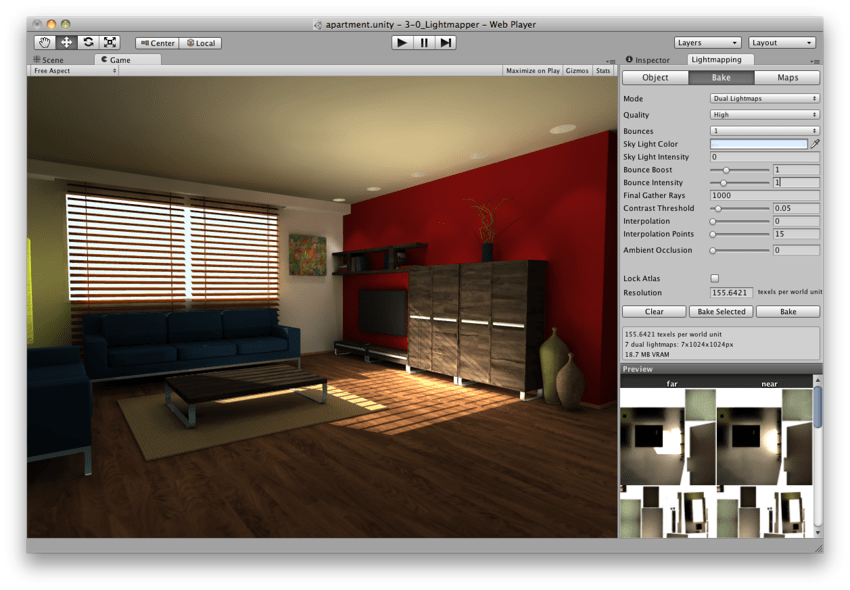
Task: Open the Quality dropdown set to High
Action: (764, 114)
